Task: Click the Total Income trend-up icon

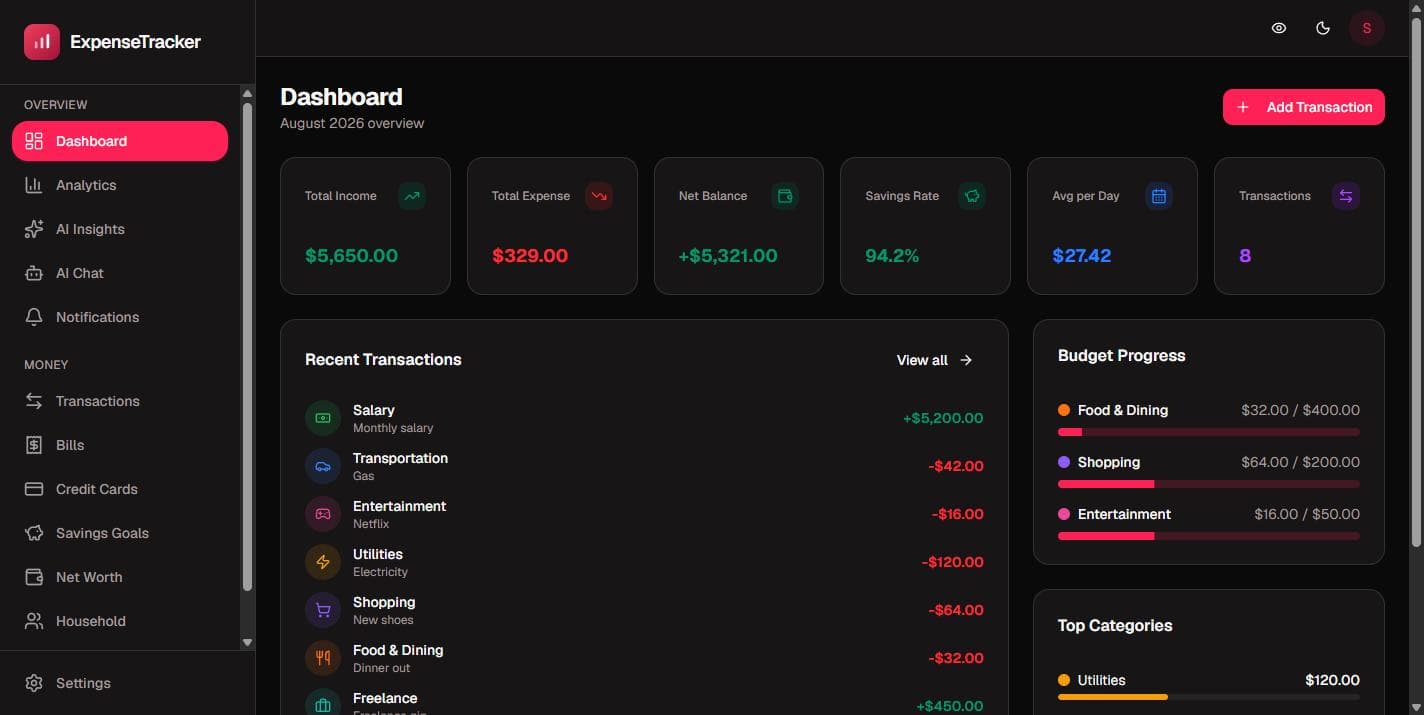Action: pyautogui.click(x=412, y=196)
